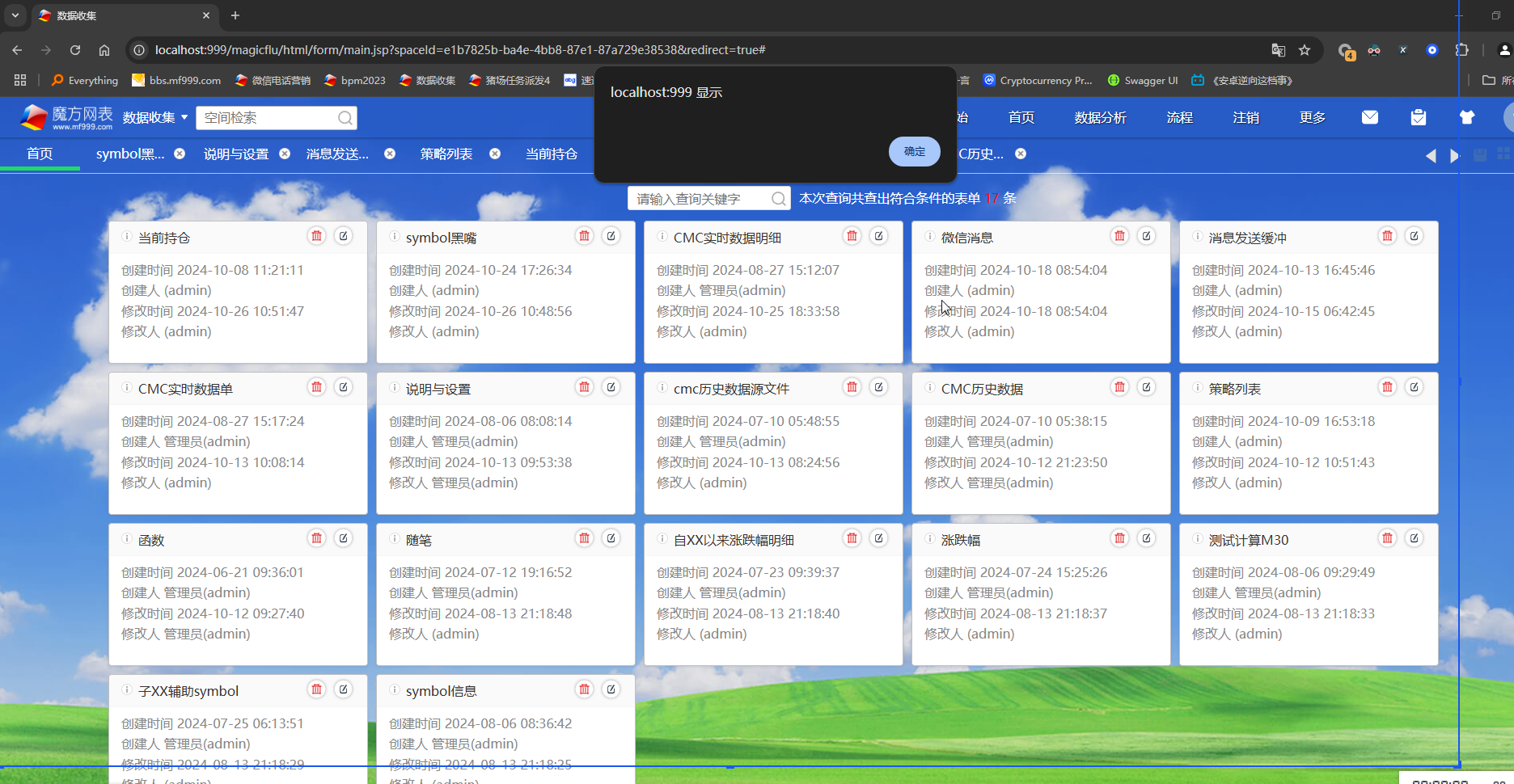This screenshot has height=784, width=1514.
Task: Open 数据分析 in the top menu
Action: [x=1101, y=118]
